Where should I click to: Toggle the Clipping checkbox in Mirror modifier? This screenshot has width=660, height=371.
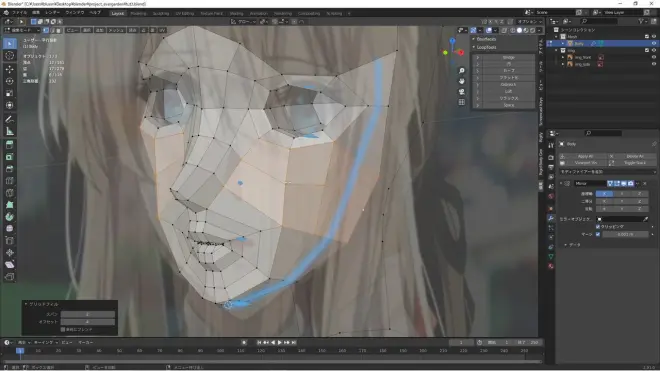click(598, 227)
